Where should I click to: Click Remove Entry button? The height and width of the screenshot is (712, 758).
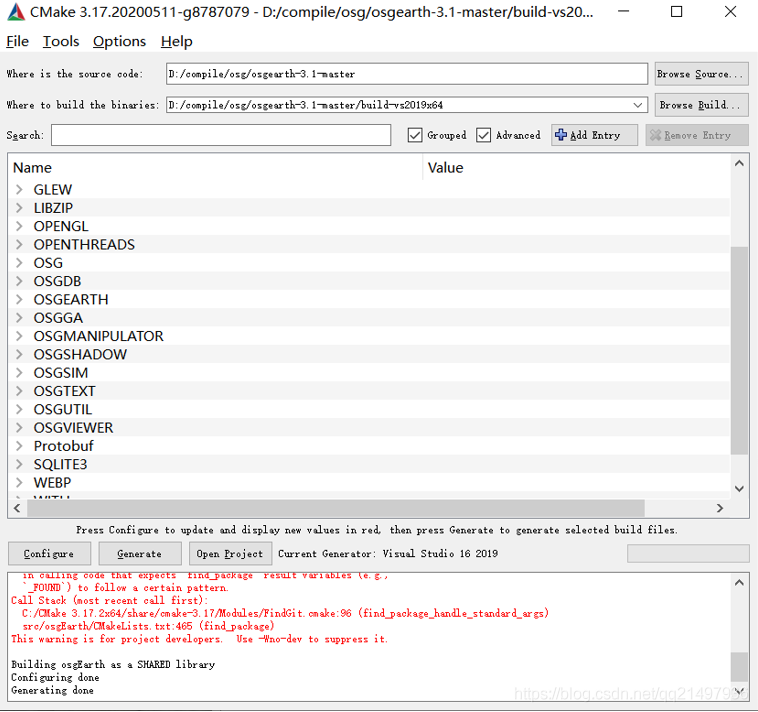pos(697,135)
